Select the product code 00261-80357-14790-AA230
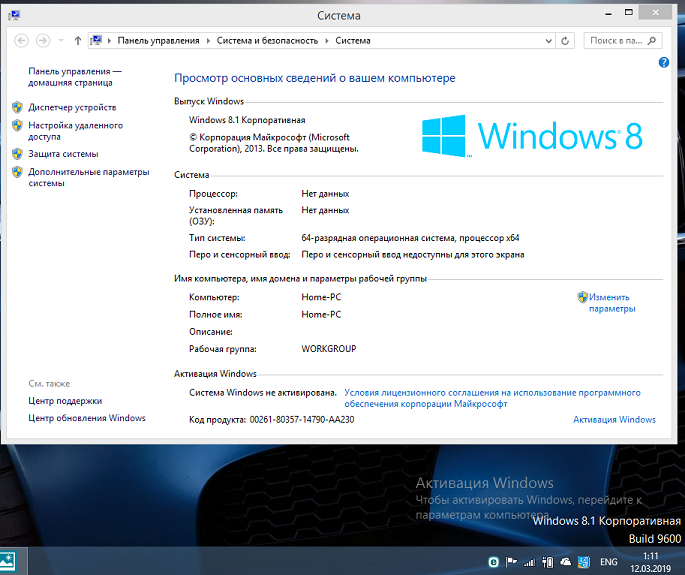 click(302, 419)
